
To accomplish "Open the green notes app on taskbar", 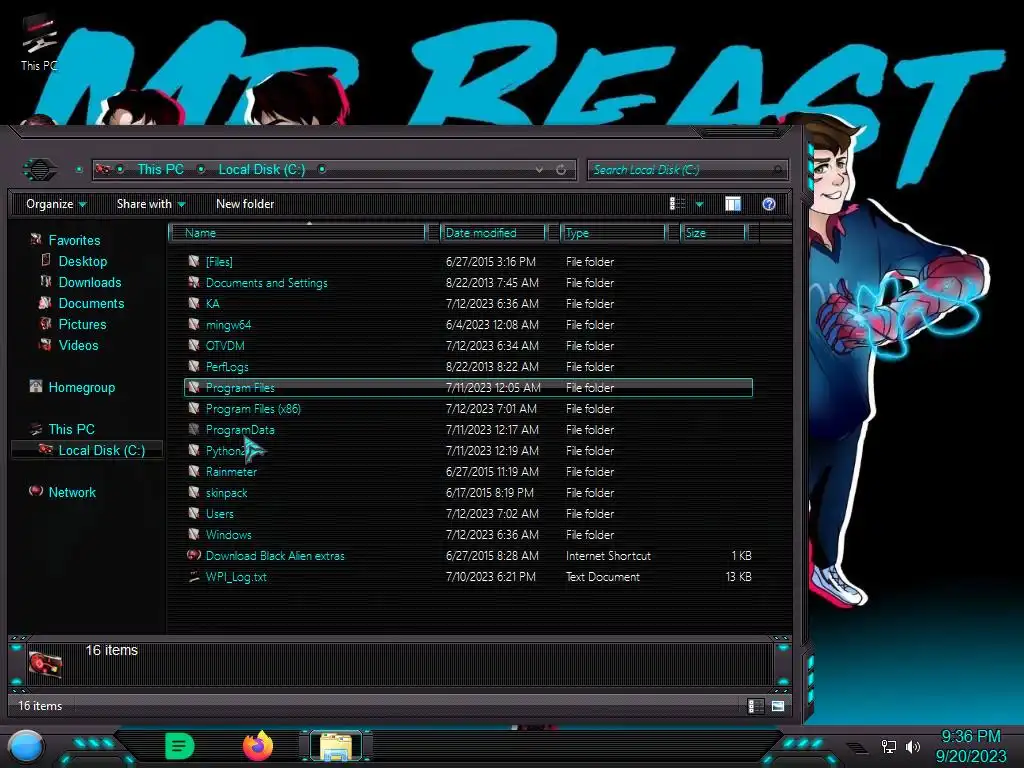I will (180, 746).
